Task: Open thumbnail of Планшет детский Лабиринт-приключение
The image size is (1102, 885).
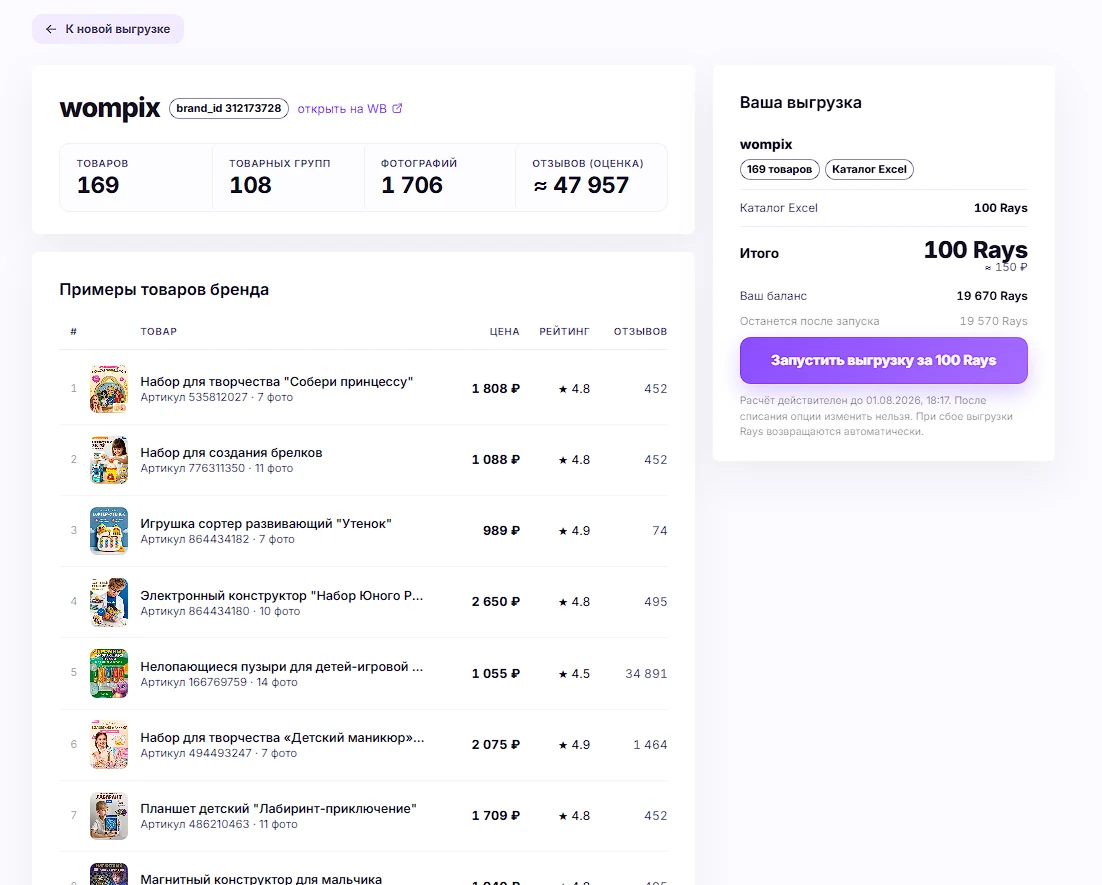Action: click(109, 815)
